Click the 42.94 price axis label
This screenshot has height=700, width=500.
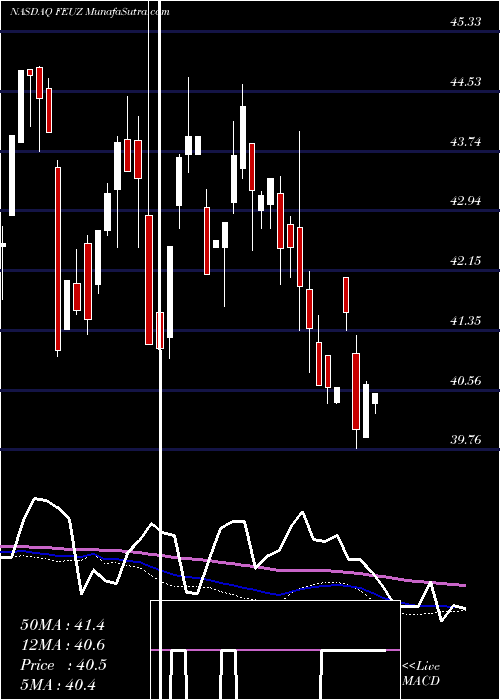click(466, 201)
